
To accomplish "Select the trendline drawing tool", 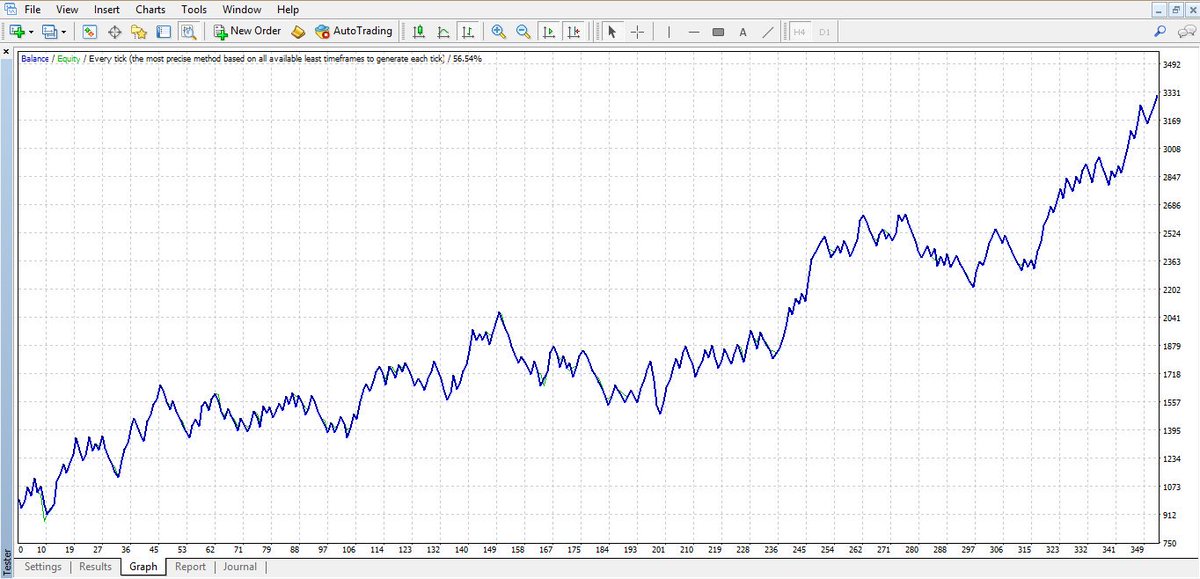I will 768,31.
